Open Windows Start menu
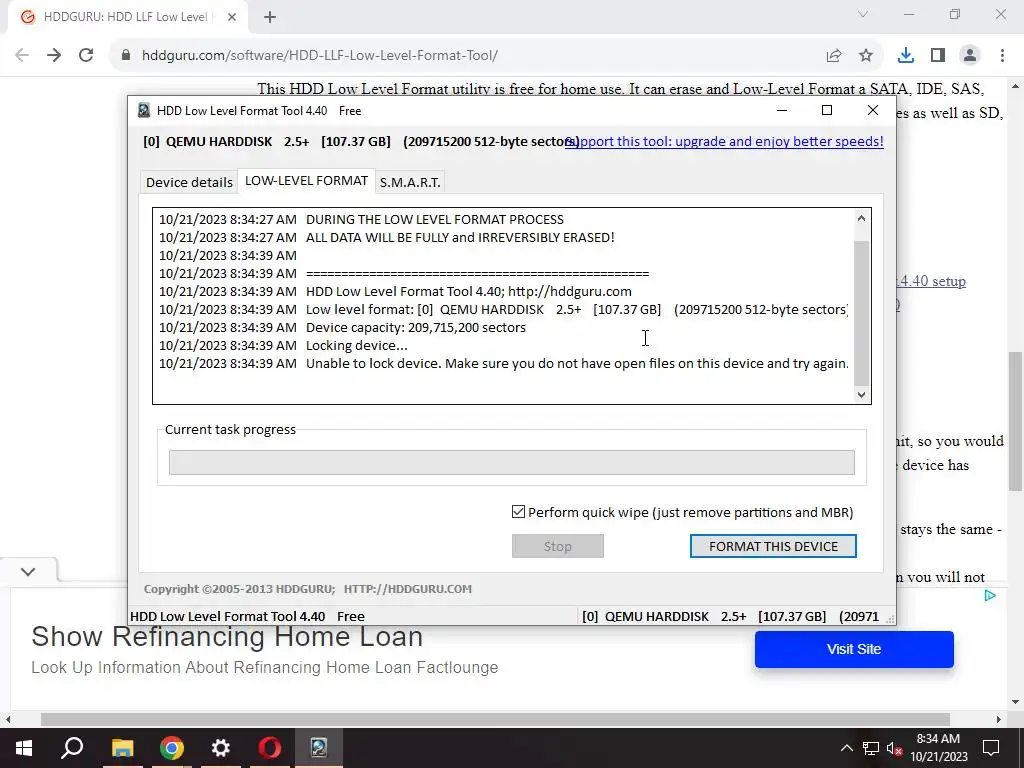 pos(24,748)
